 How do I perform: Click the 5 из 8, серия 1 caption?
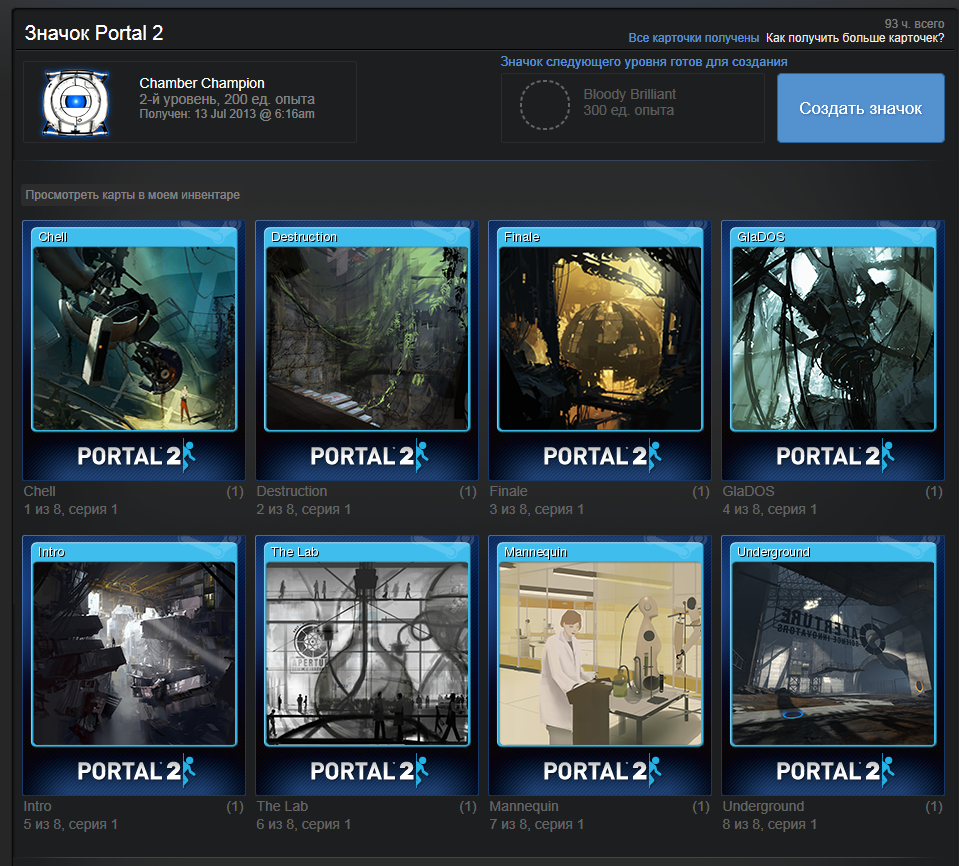point(70,824)
